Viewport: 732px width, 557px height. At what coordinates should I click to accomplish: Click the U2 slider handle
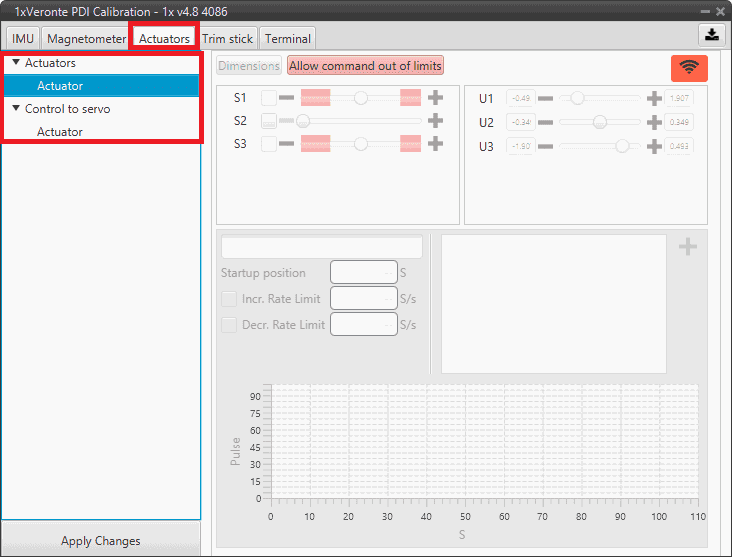pos(599,122)
